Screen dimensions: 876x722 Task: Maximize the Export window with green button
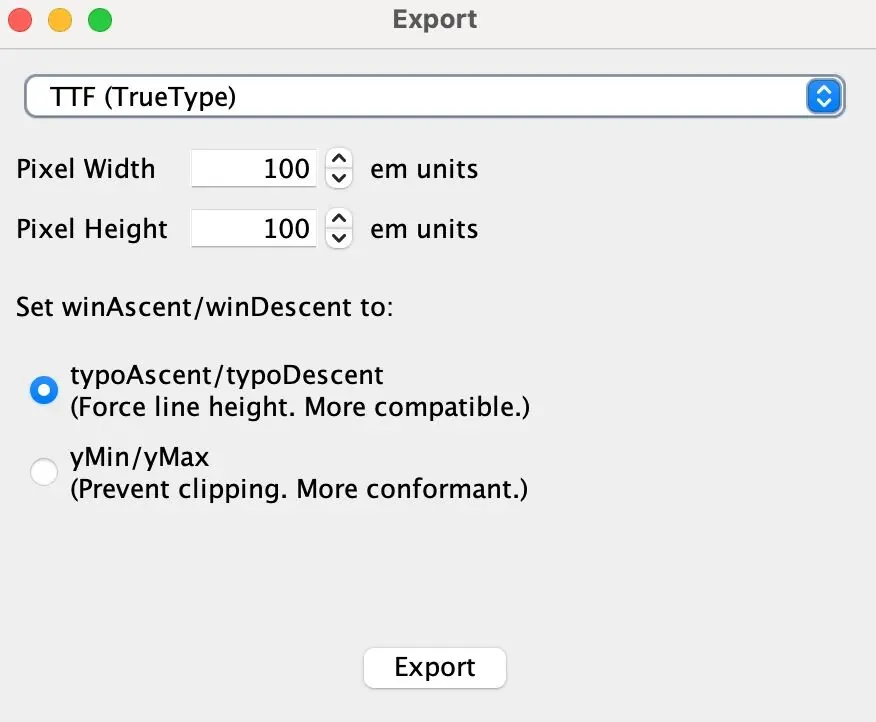[100, 20]
